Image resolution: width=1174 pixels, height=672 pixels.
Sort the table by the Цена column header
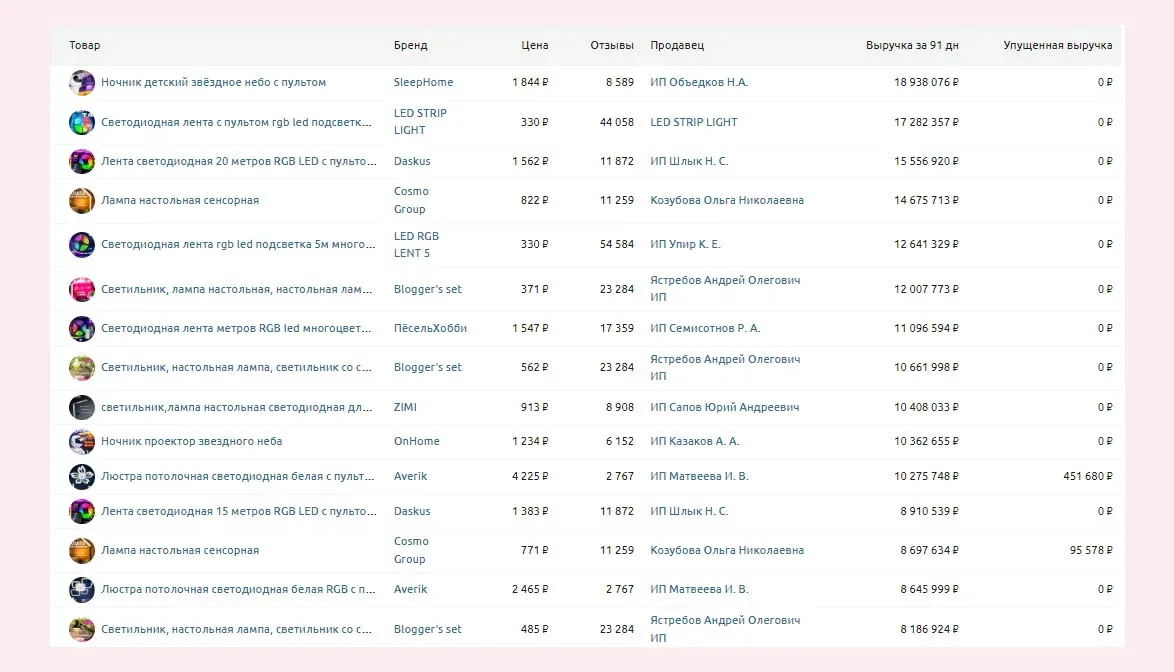point(534,45)
